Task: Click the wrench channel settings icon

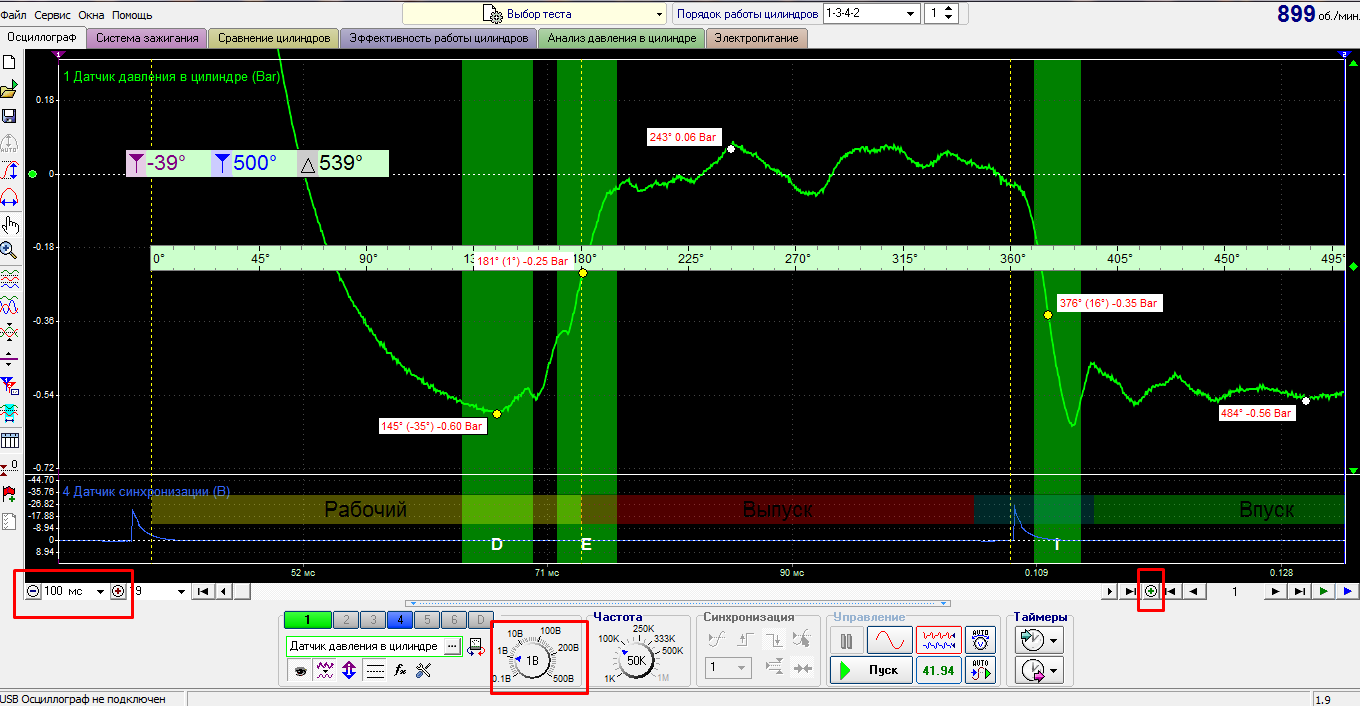Action: click(422, 672)
